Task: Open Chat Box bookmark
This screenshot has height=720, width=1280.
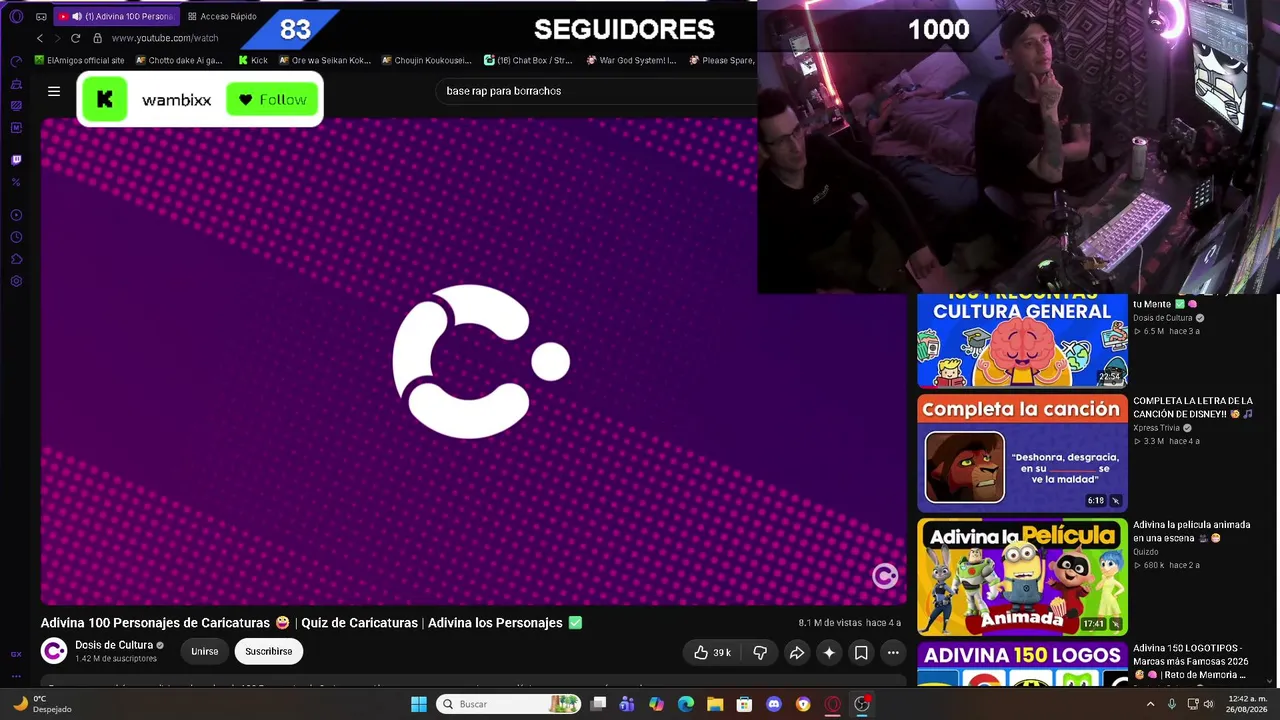Action: [528, 60]
